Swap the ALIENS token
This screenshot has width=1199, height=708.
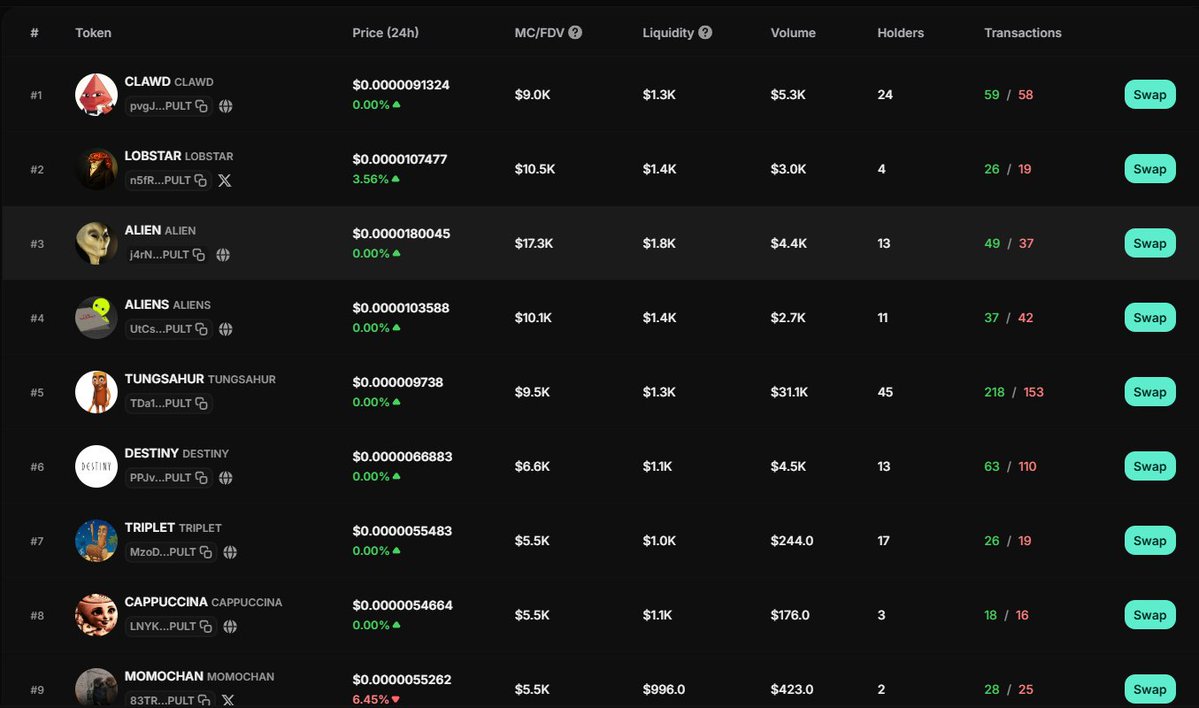click(1149, 317)
